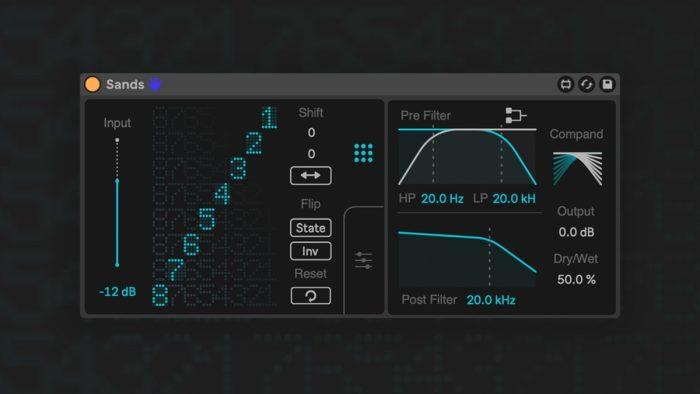The image size is (700, 394).
Task: Edit the Dry/Wet 50.0 % value
Action: tap(576, 280)
